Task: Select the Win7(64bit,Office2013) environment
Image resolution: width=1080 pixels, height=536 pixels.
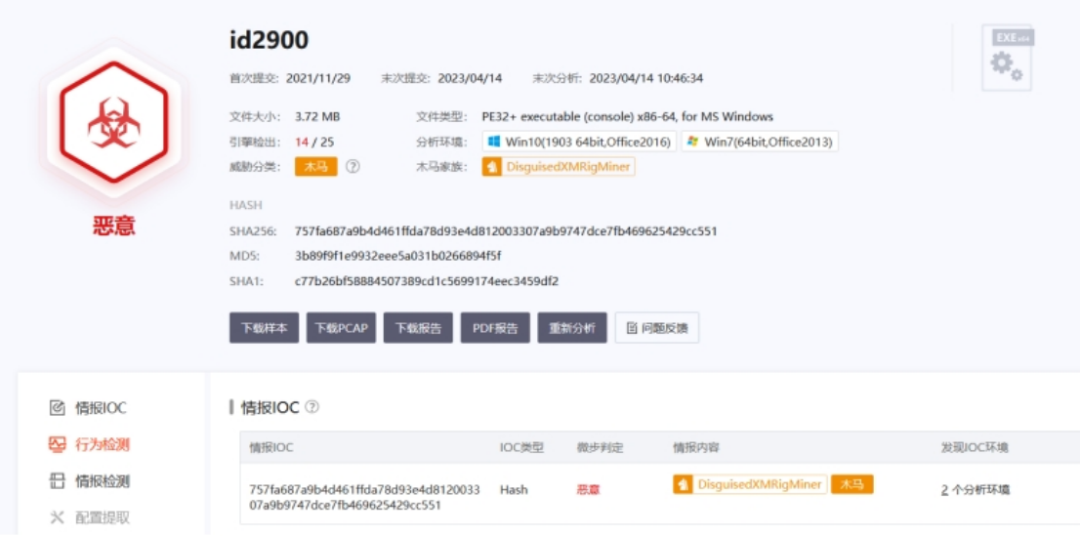Action: (760, 142)
